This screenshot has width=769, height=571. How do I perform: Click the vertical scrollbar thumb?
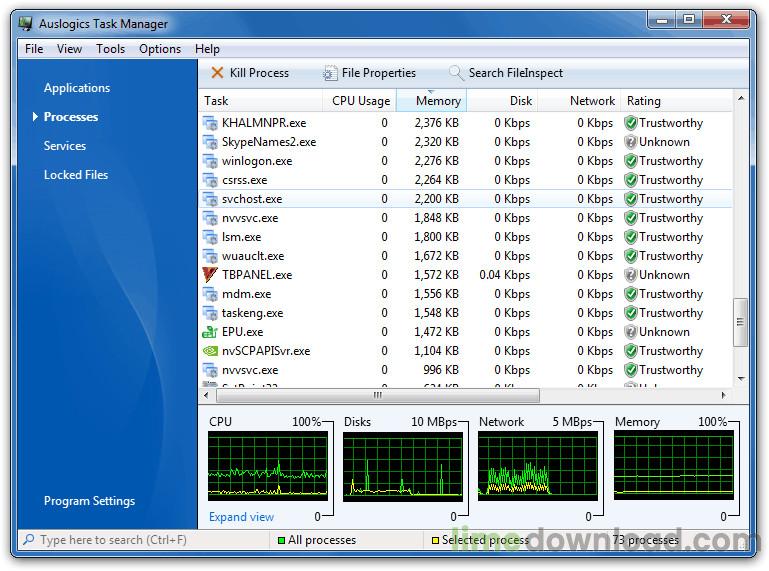(741, 322)
